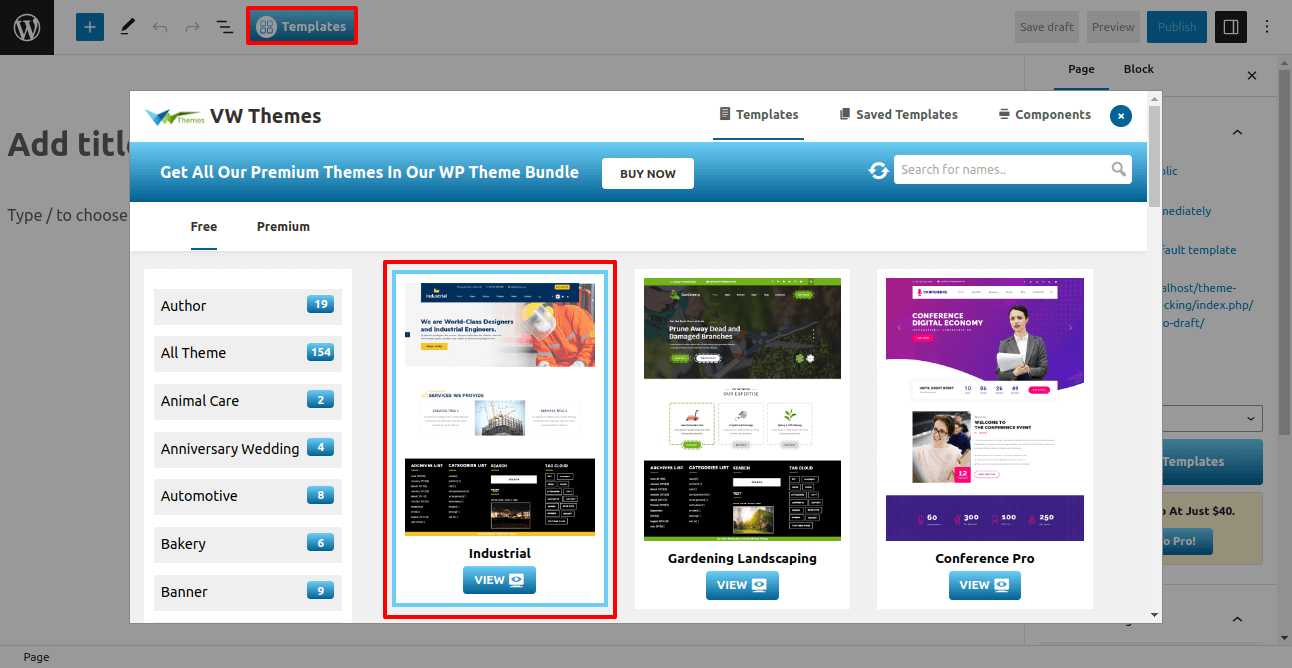Click the undo arrow icon

tap(160, 27)
